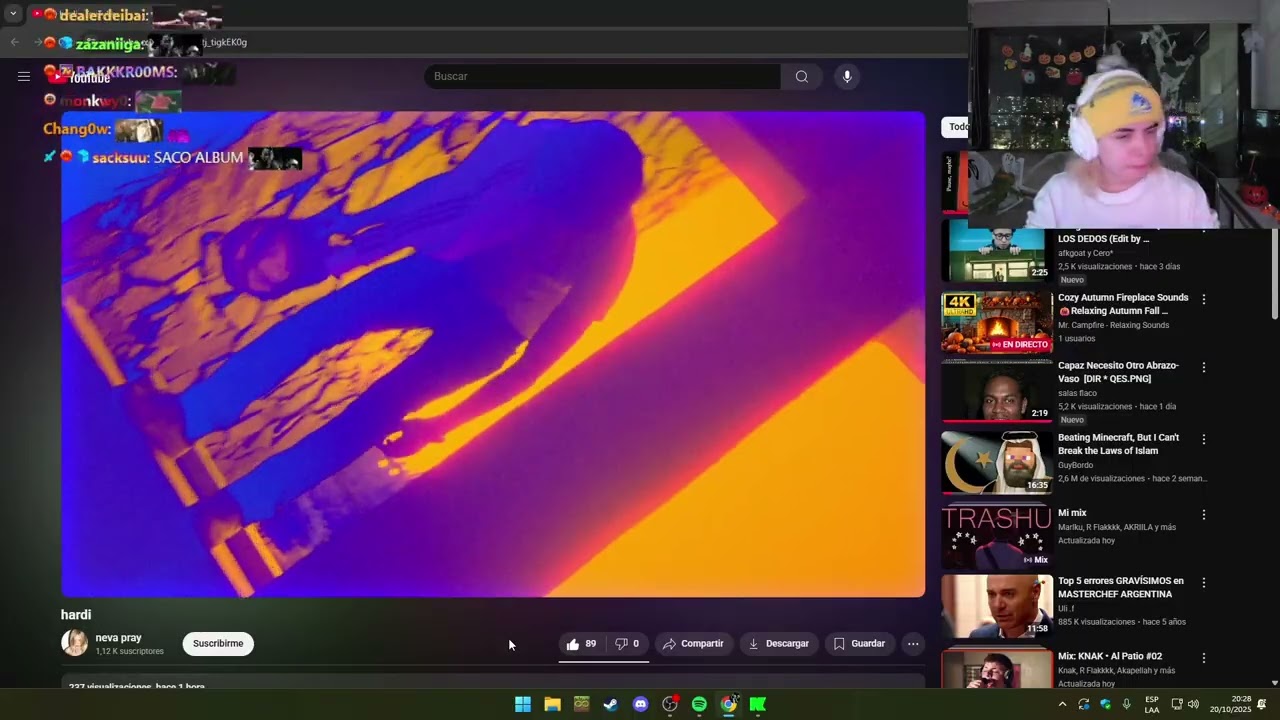Open Discord from the taskbar
This screenshot has height=720, width=1280.
point(640,704)
